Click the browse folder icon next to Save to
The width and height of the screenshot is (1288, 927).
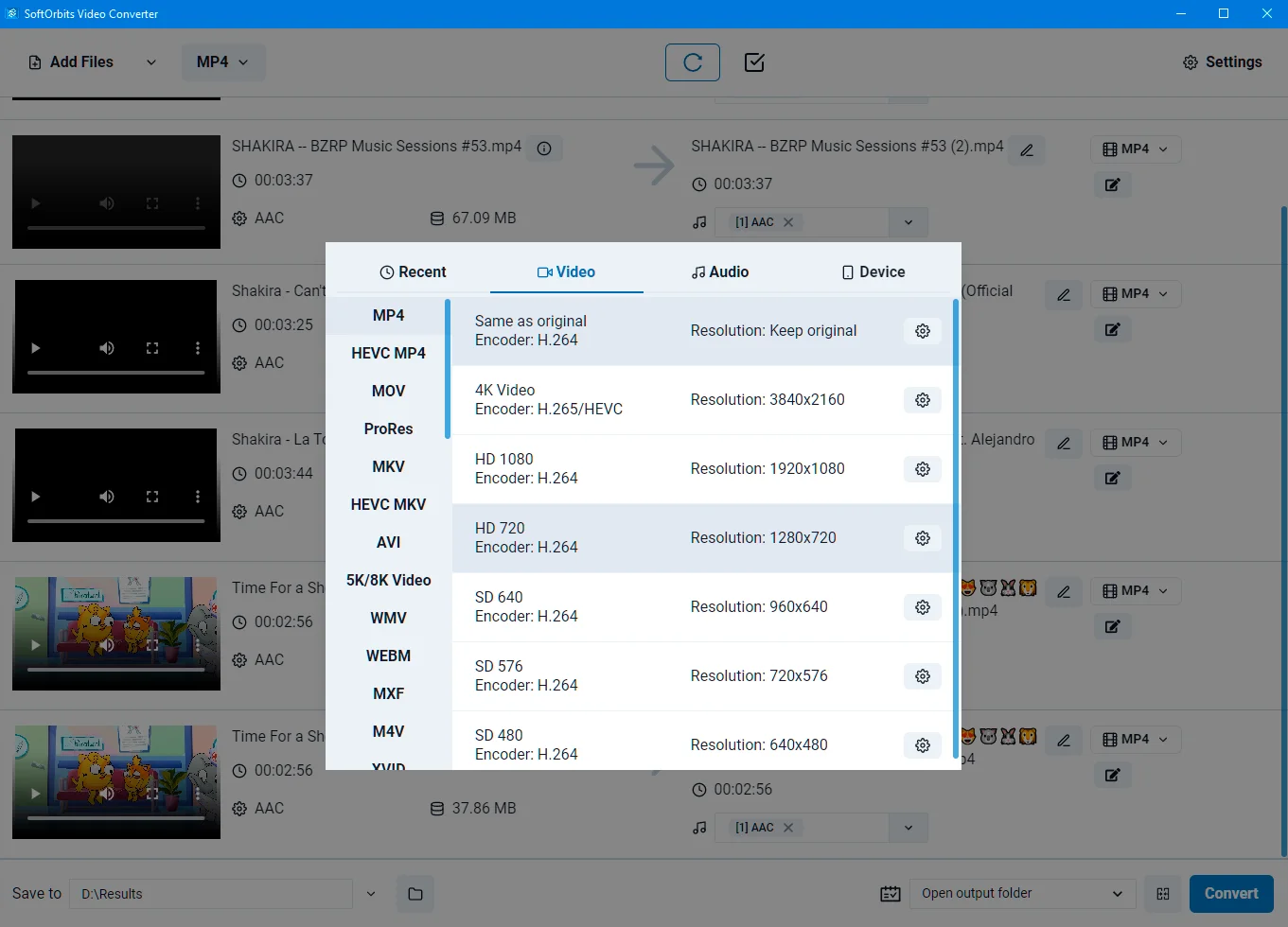click(415, 893)
